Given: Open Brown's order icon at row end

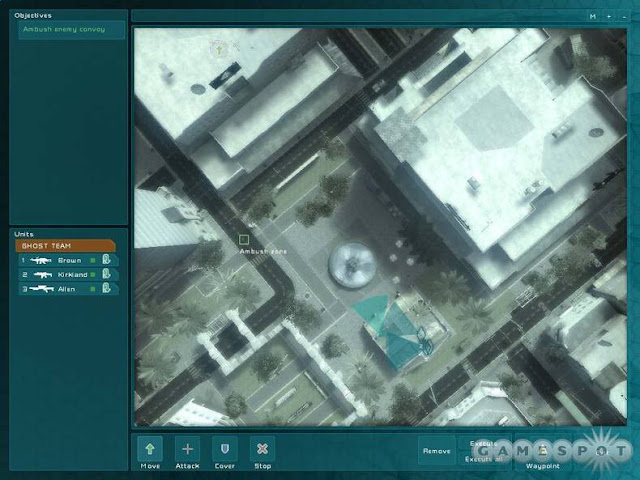Looking at the screenshot, I should [x=107, y=259].
